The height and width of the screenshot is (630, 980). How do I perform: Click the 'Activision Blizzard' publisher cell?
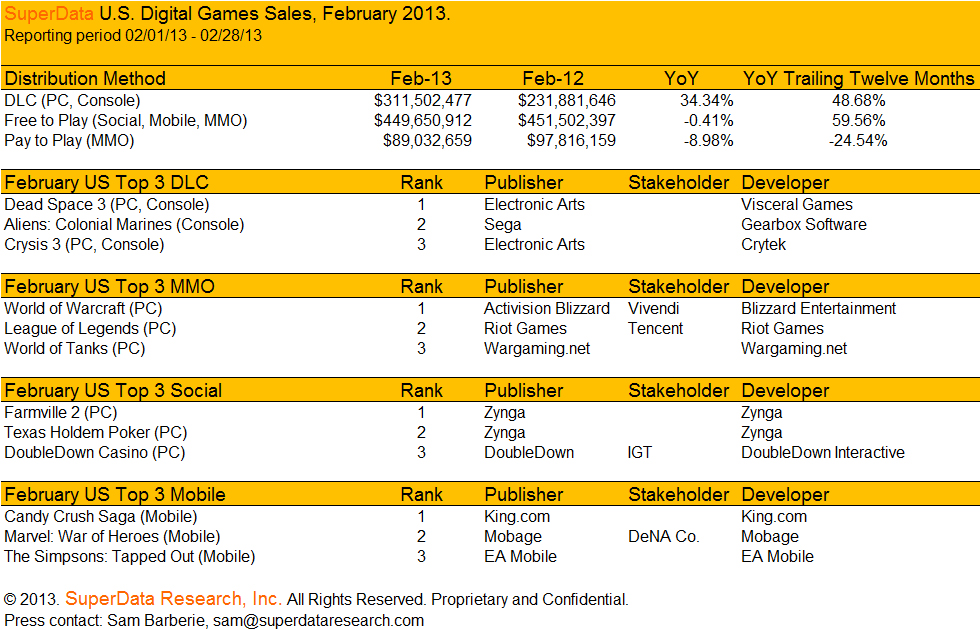click(547, 309)
